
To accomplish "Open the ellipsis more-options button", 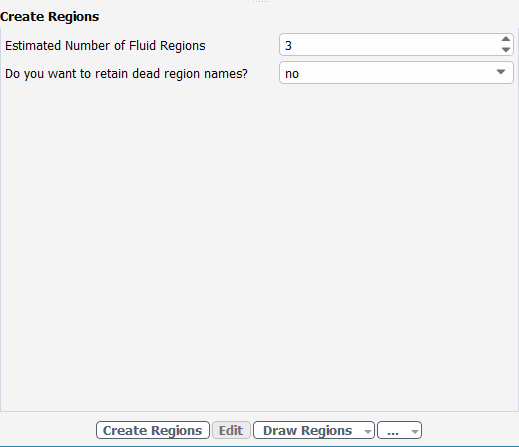I will click(x=393, y=430).
